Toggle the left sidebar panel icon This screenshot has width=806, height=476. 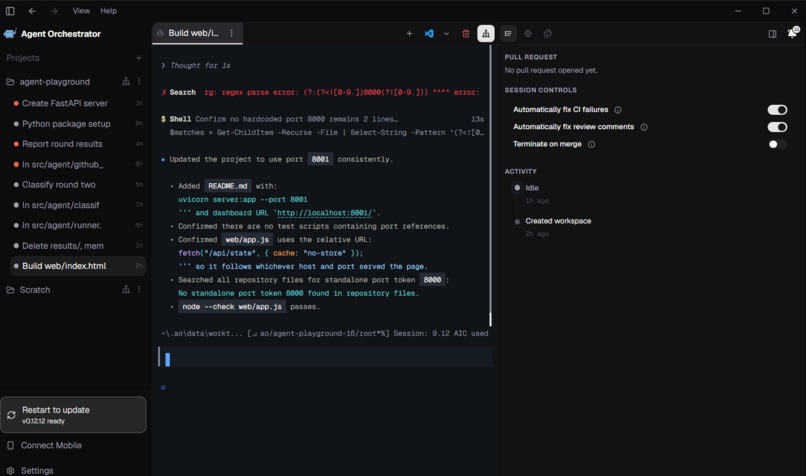coord(10,11)
